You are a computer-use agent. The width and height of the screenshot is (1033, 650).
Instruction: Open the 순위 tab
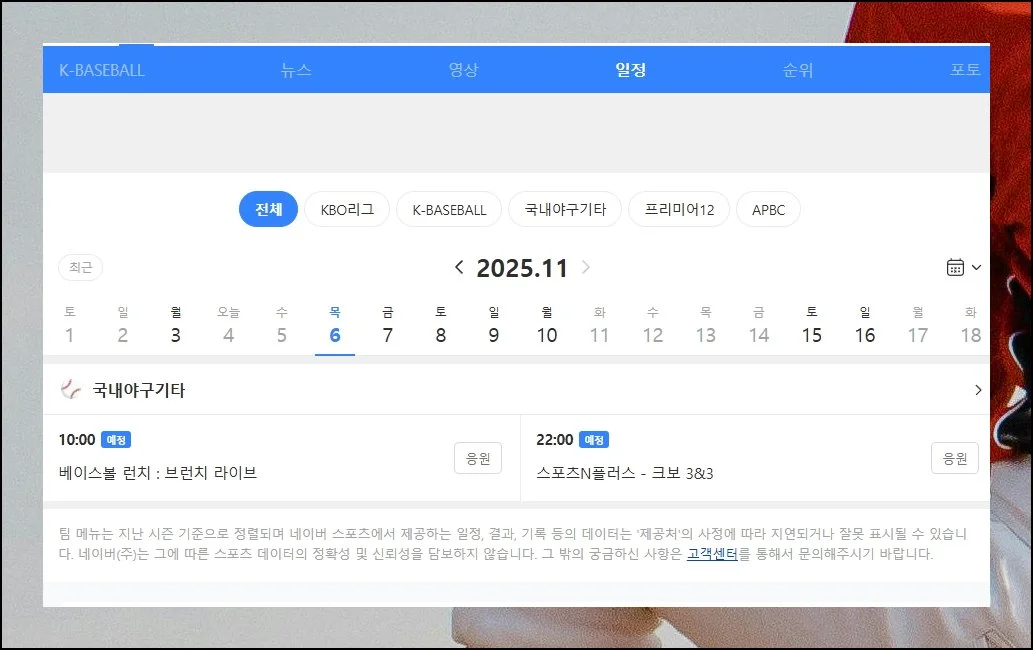tap(798, 70)
